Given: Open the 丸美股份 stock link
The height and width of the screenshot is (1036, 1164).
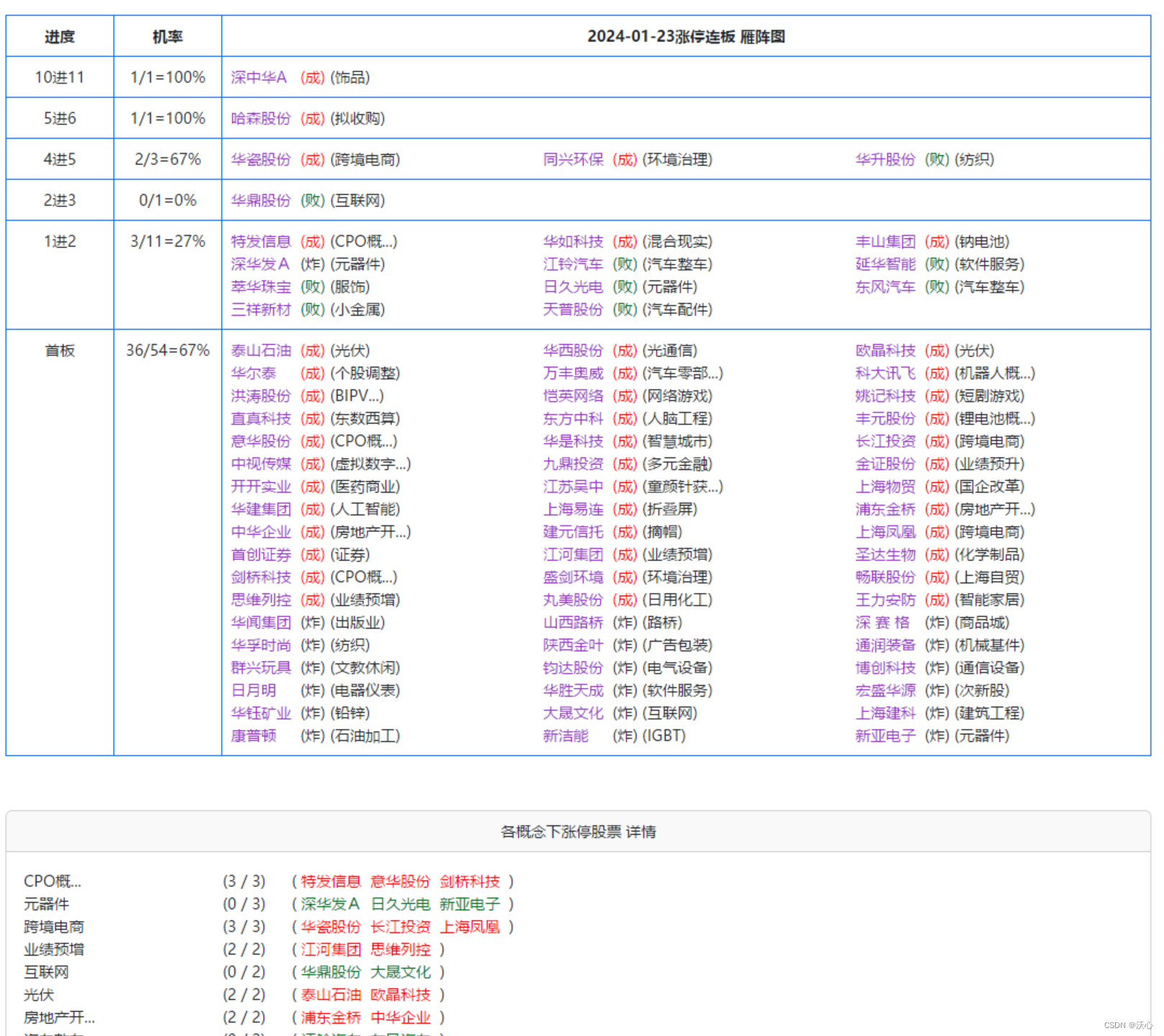Looking at the screenshot, I should point(573,600).
